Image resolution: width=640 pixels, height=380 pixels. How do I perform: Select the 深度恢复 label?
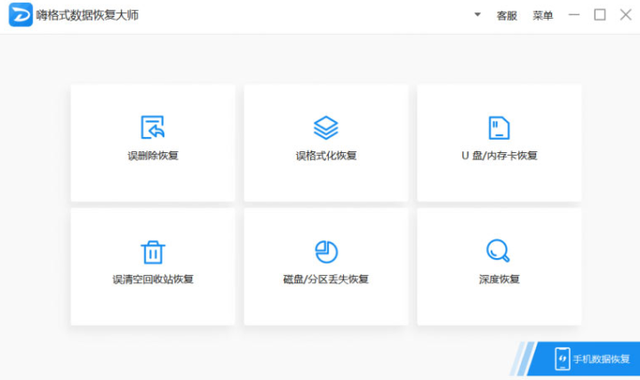(499, 279)
